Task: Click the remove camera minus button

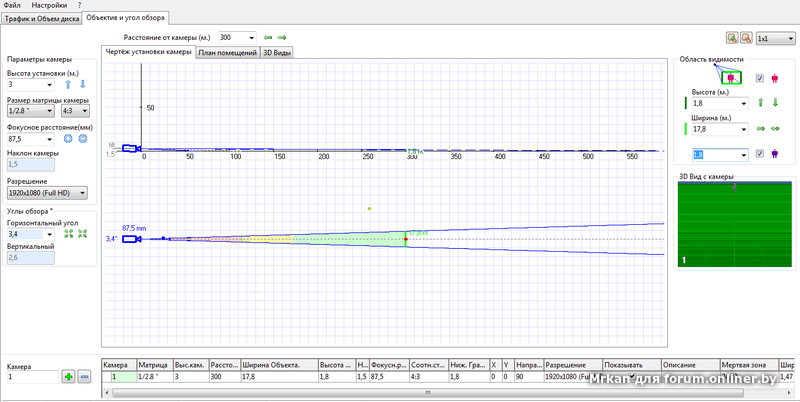Action: point(84,377)
